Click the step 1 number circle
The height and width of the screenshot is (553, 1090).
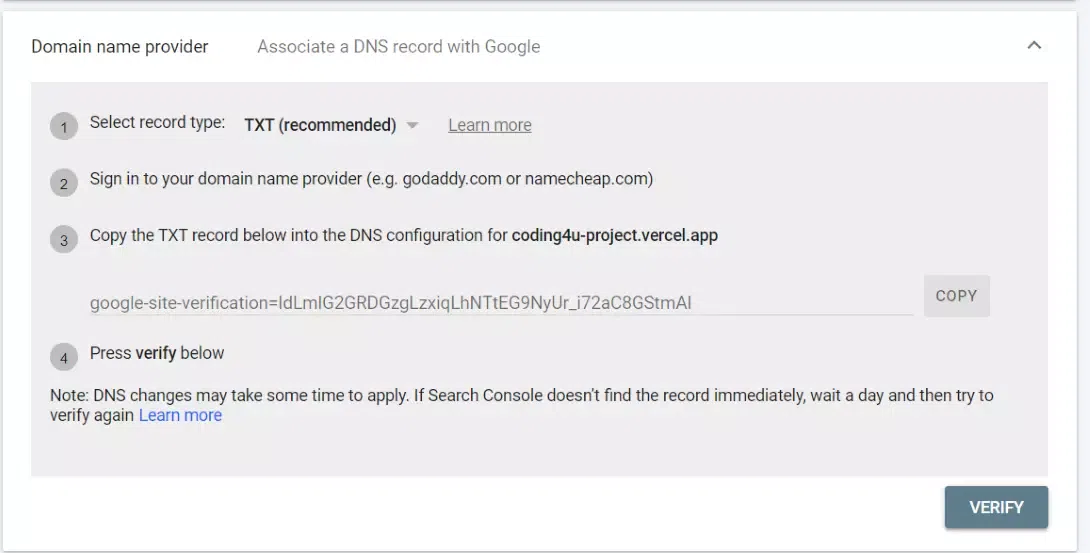(x=64, y=127)
